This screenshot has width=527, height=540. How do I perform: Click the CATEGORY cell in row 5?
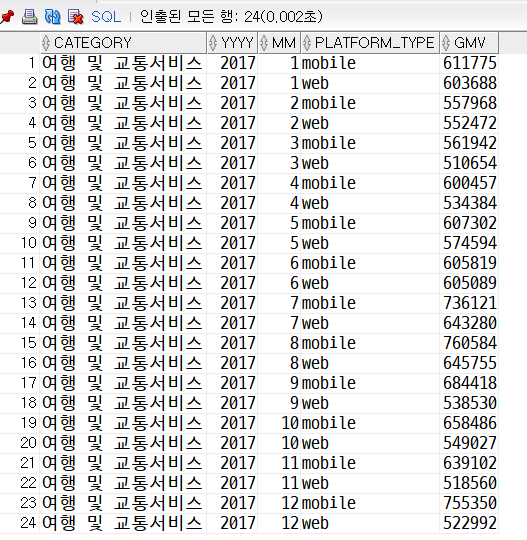click(123, 143)
